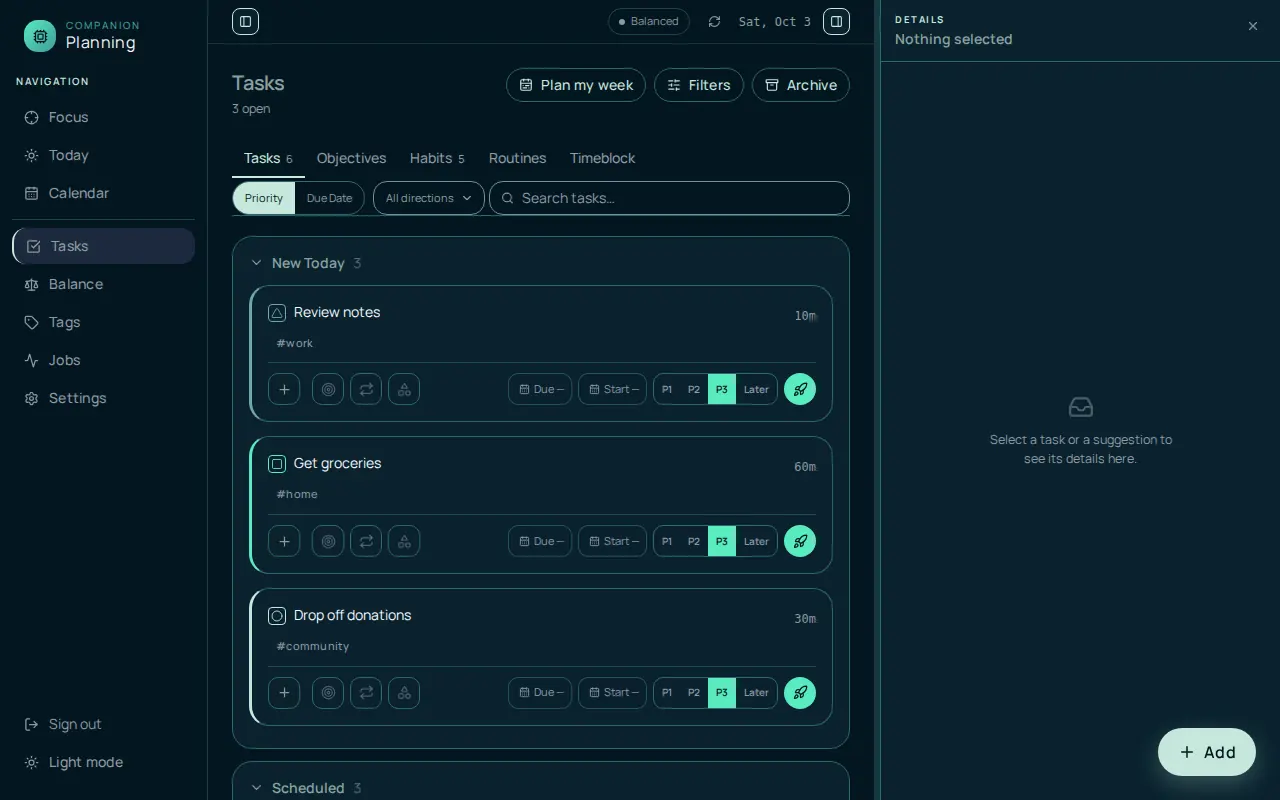Collapse the New Today section
Image resolution: width=1280 pixels, height=800 pixels.
click(x=257, y=263)
